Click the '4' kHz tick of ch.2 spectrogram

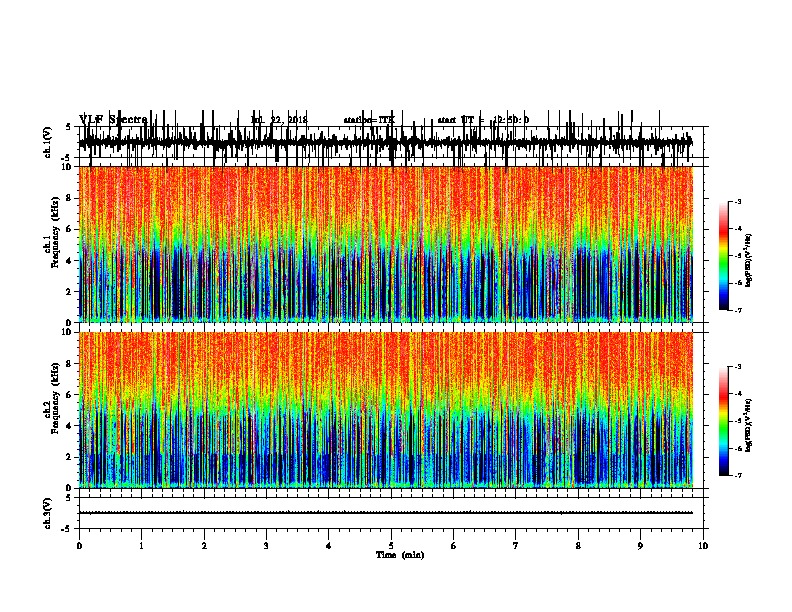point(70,426)
